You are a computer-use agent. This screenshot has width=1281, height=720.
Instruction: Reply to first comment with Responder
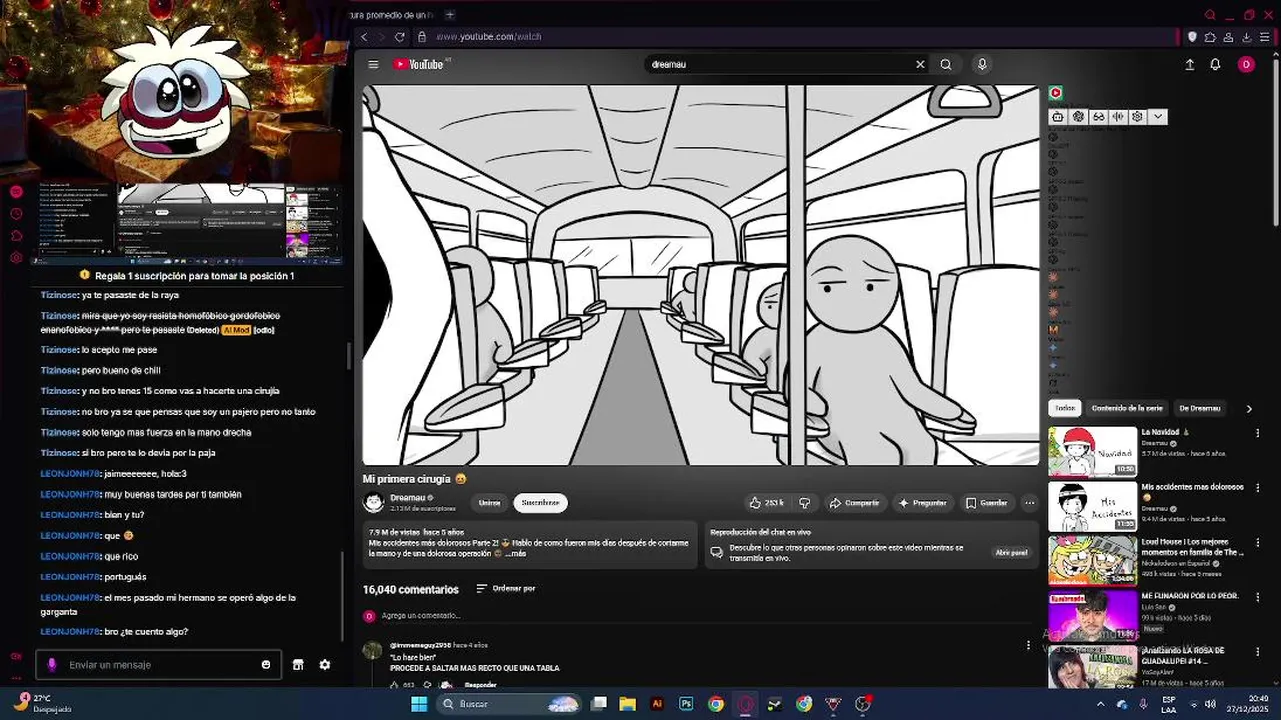(480, 685)
